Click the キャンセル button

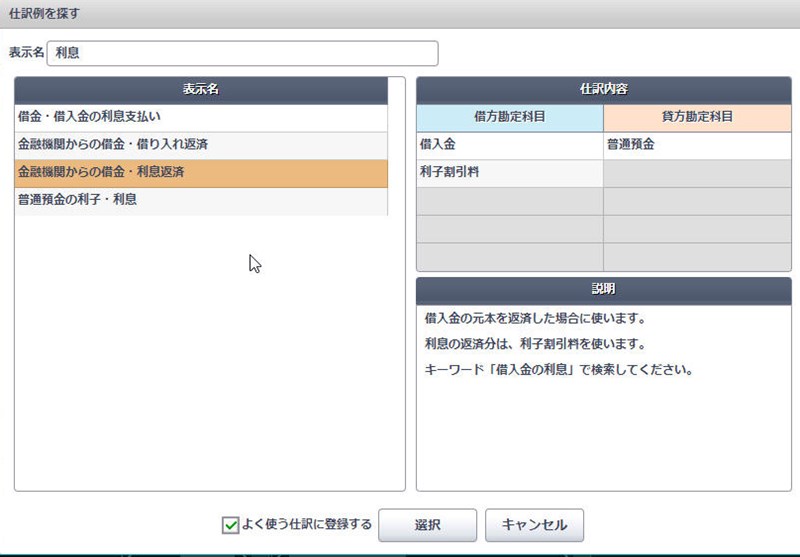tap(534, 525)
